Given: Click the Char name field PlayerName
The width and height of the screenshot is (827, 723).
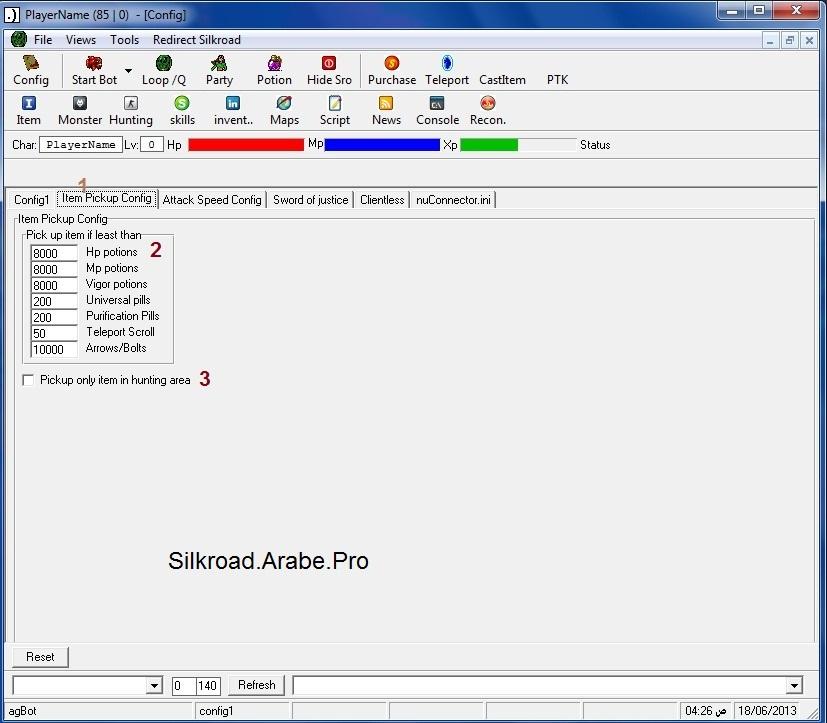Looking at the screenshot, I should tap(81, 145).
